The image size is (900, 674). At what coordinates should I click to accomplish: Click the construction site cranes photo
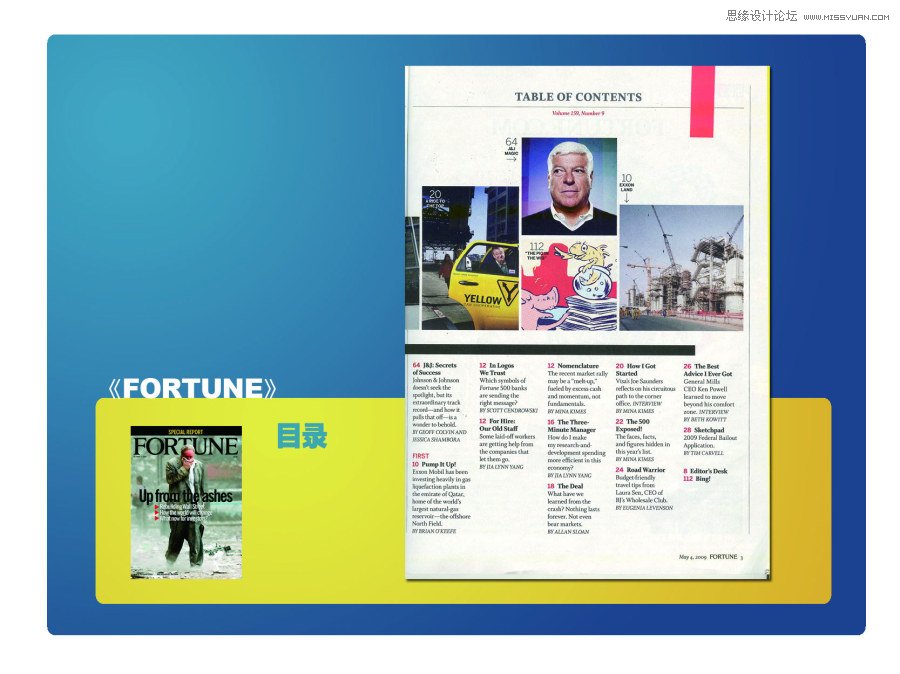coord(681,268)
